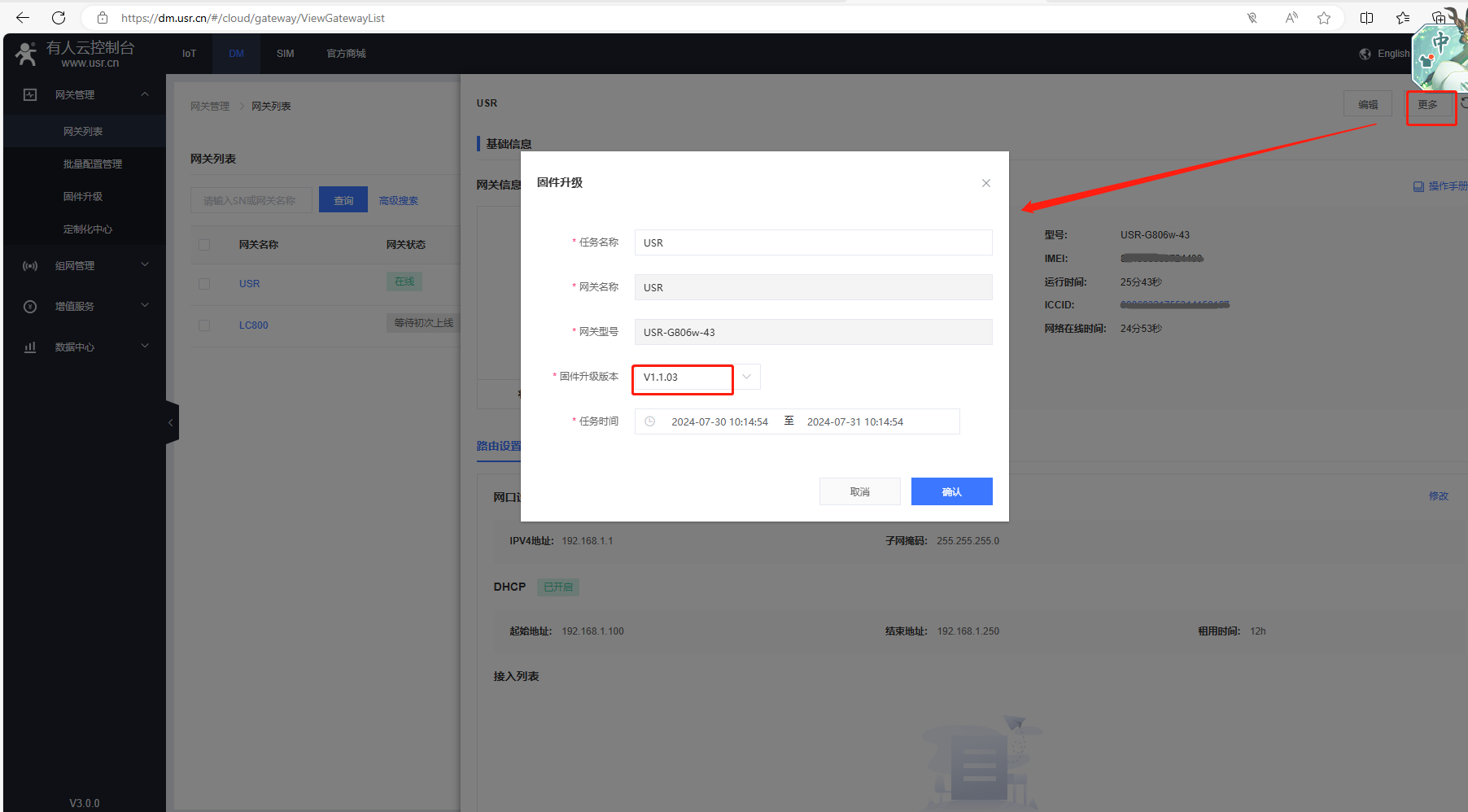The height and width of the screenshot is (812, 1468).
Task: Open the 固件升级 sidebar menu item
Action: (x=83, y=197)
